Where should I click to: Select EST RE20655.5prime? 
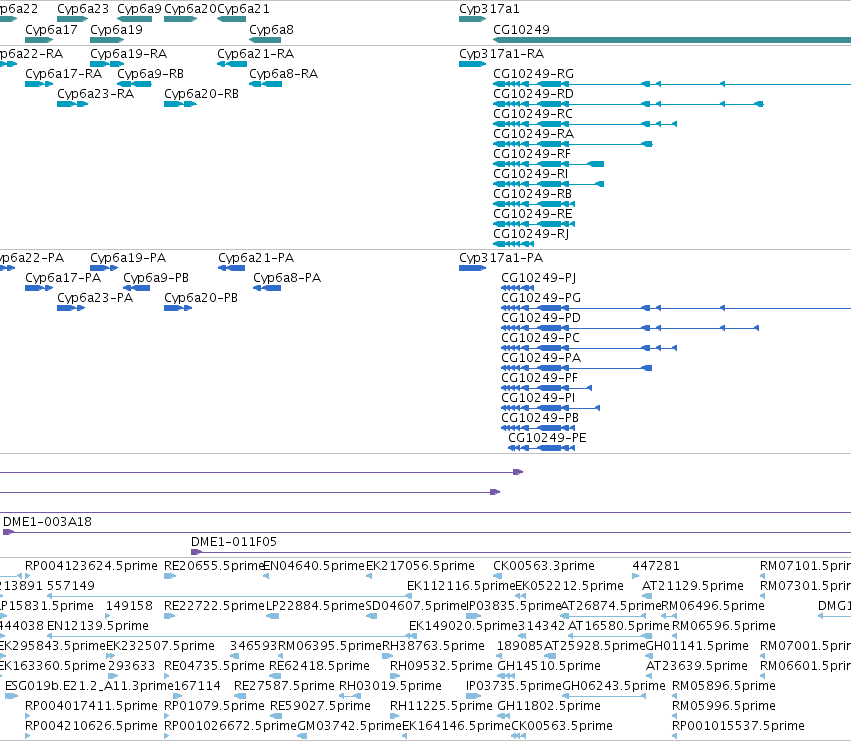pyautogui.click(x=214, y=566)
